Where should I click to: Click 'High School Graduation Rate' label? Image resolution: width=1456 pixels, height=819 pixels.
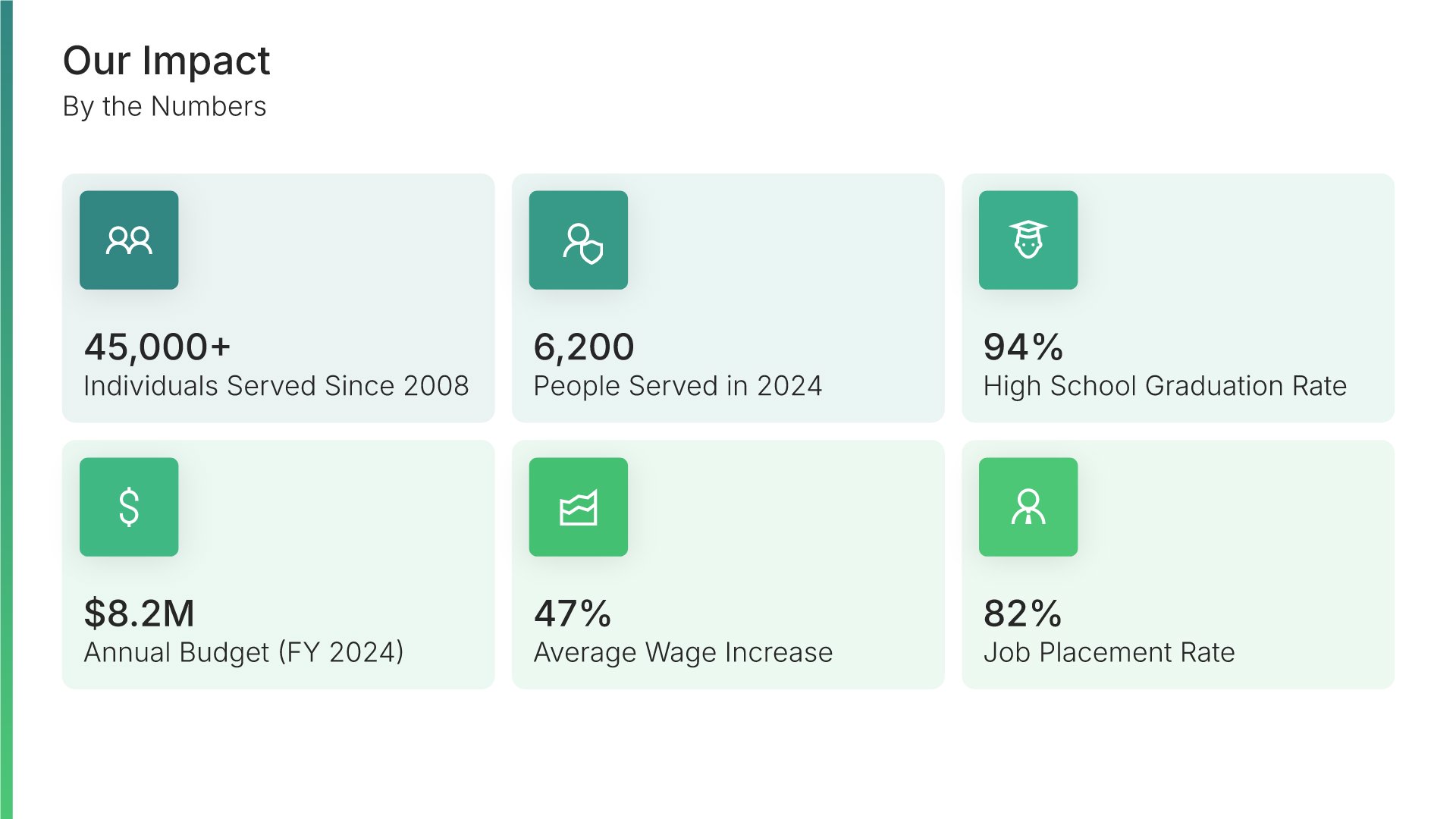(x=1165, y=386)
